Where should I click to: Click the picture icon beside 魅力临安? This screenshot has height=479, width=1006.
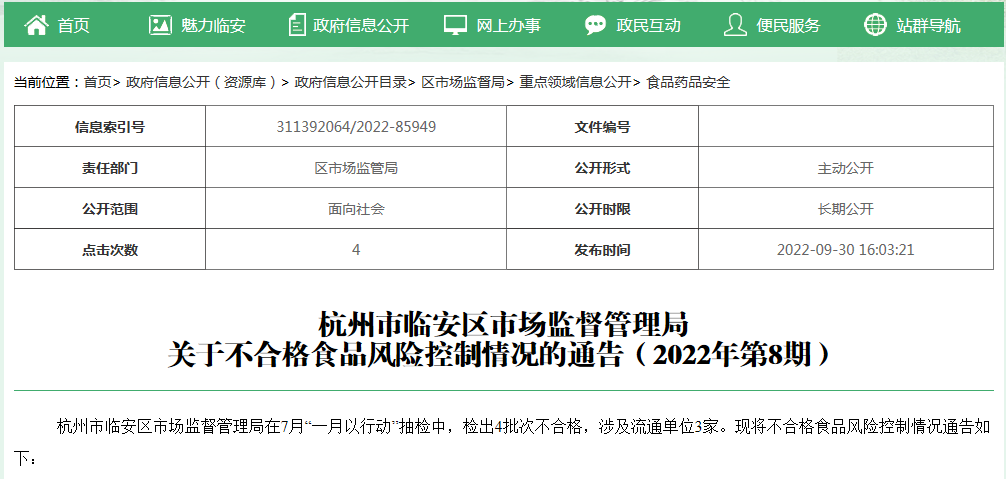pyautogui.click(x=160, y=25)
